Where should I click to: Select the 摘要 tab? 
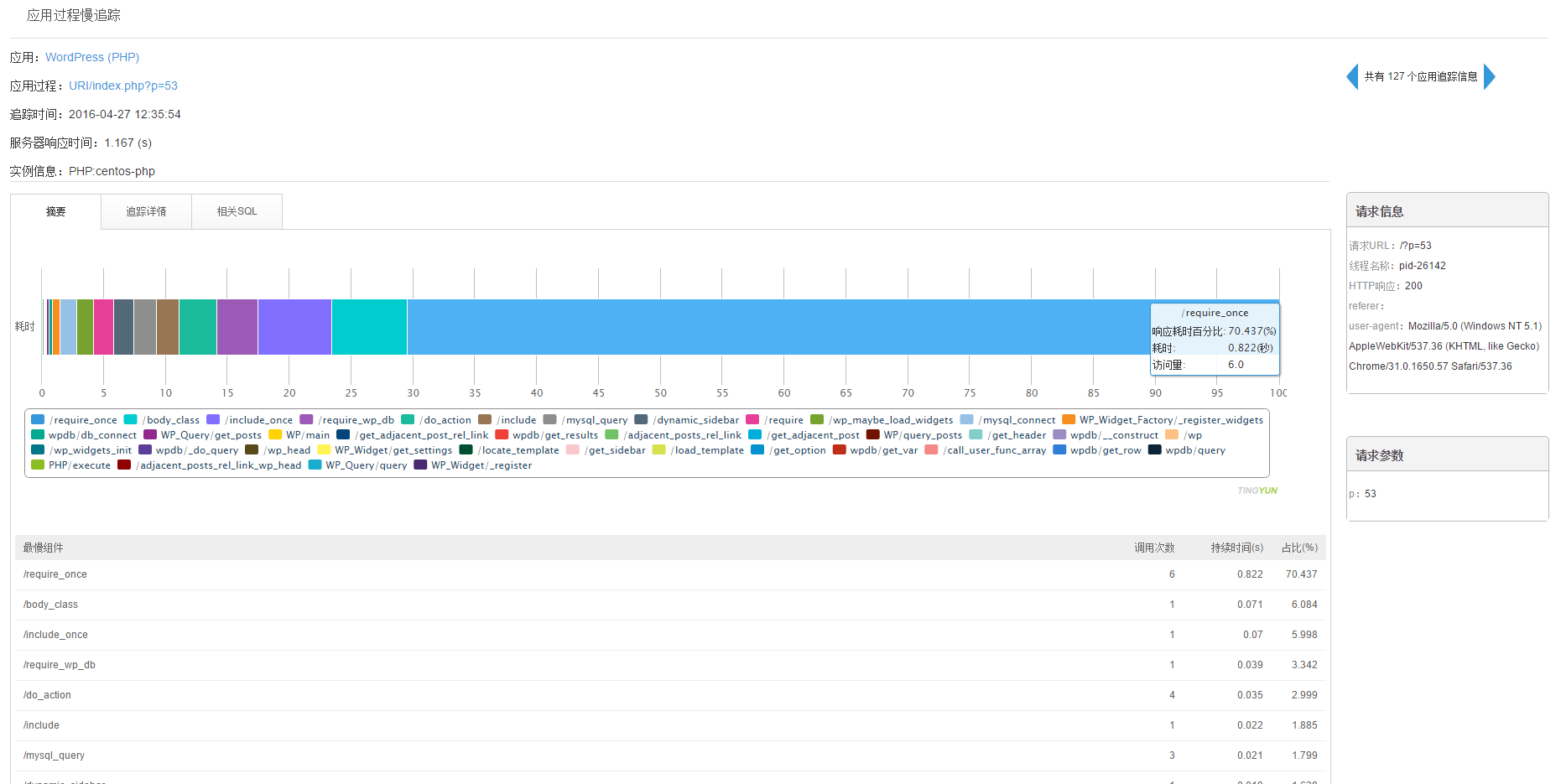(x=55, y=211)
